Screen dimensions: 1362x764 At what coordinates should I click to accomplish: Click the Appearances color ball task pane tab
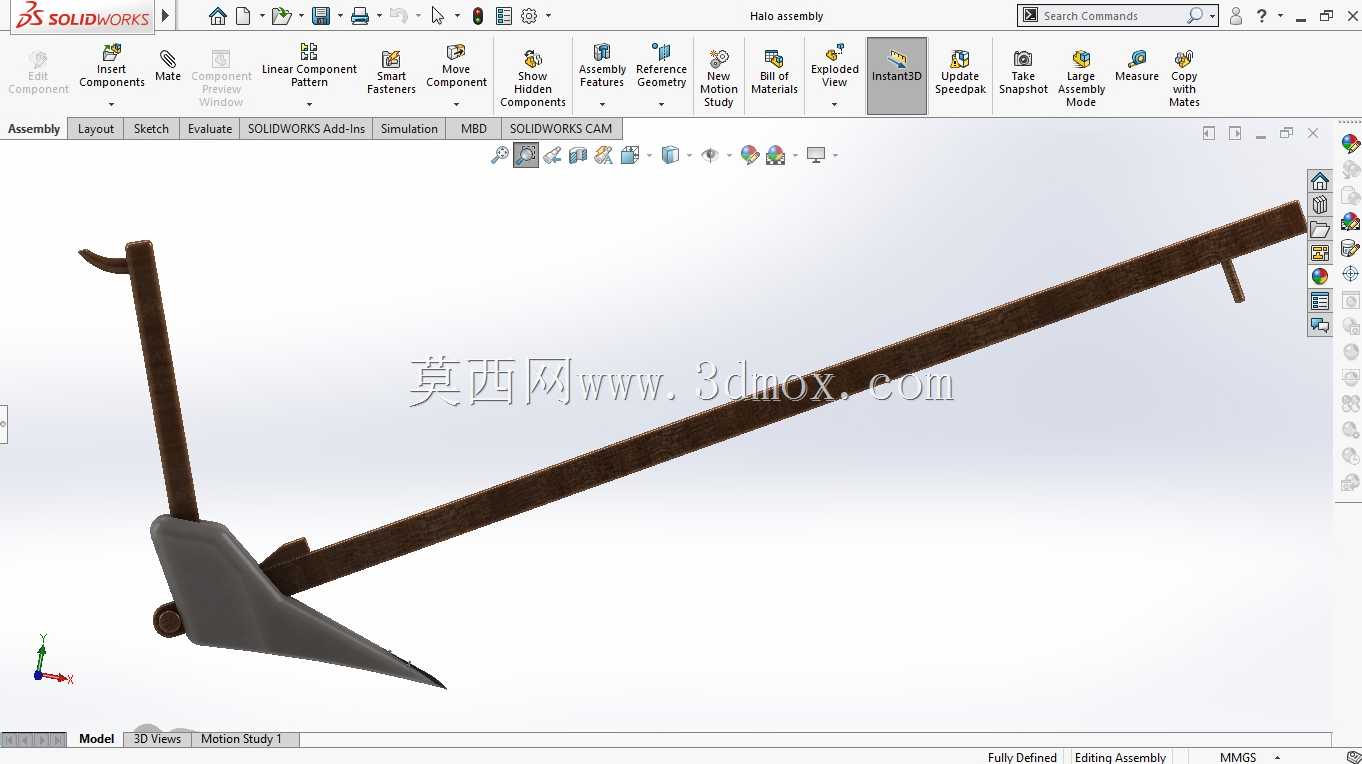[x=1320, y=277]
